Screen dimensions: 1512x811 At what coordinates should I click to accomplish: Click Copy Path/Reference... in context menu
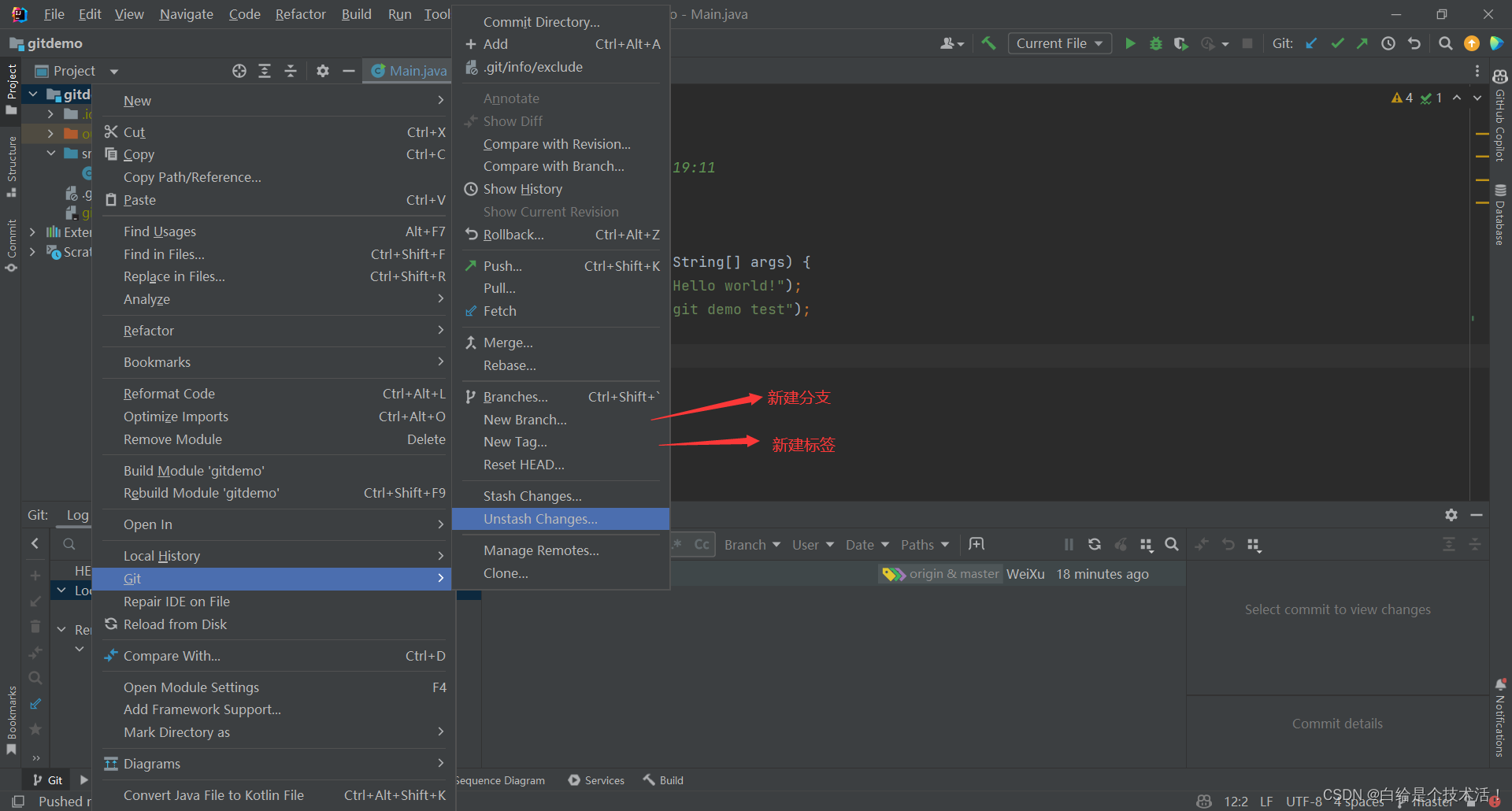(x=273, y=177)
